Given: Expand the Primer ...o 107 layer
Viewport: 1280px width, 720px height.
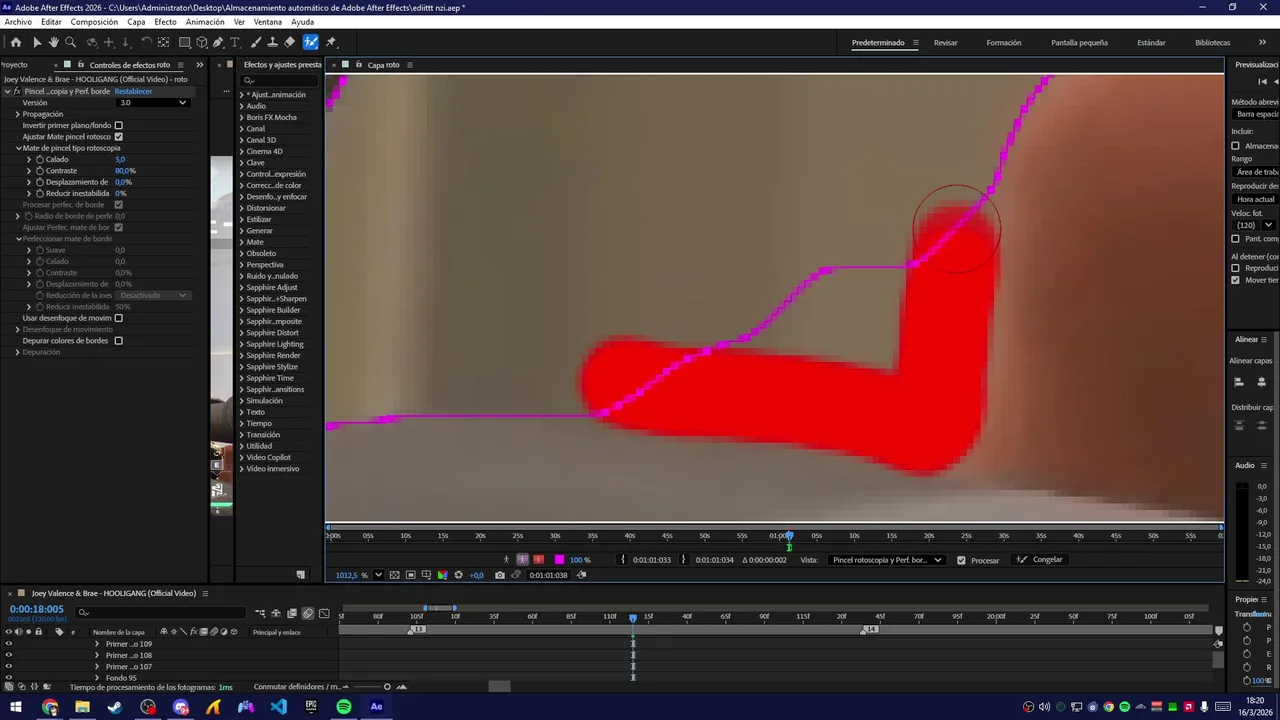Looking at the screenshot, I should (97, 667).
